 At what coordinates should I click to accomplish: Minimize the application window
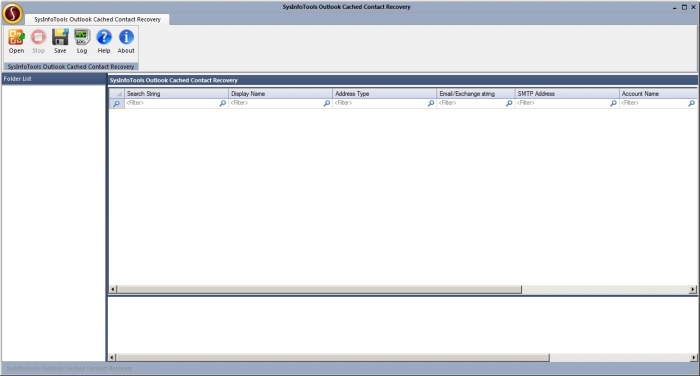(x=675, y=8)
